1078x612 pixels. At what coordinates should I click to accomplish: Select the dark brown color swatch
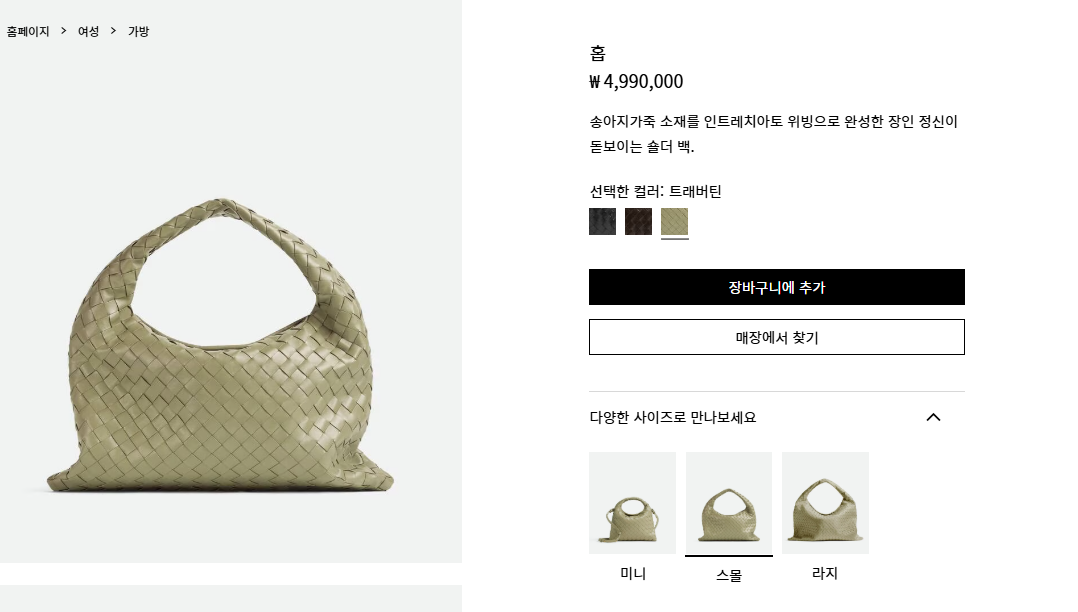point(638,221)
